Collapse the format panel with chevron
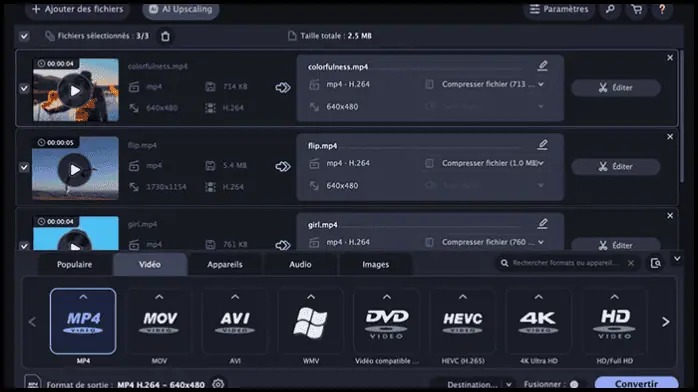This screenshot has height=392, width=698. (677, 259)
